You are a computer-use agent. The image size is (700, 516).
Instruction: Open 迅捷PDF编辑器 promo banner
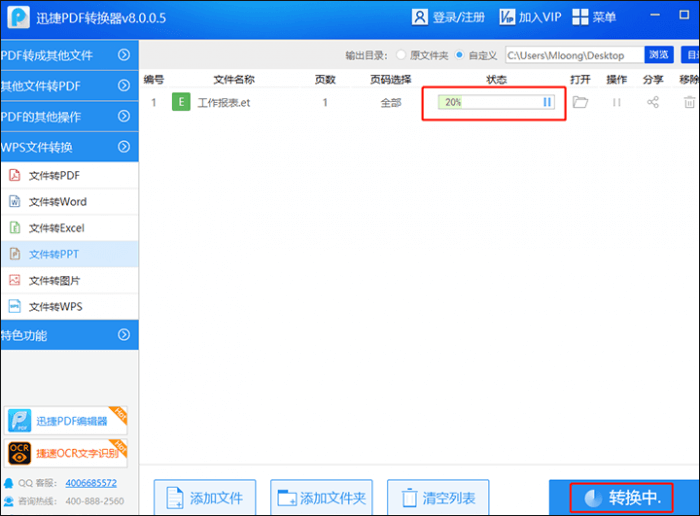66,421
